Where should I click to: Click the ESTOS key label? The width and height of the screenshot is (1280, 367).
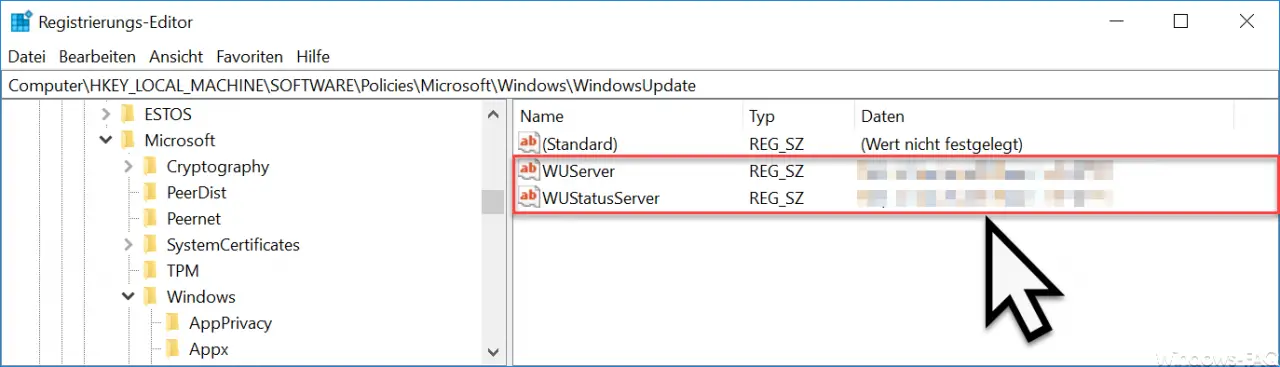click(168, 115)
